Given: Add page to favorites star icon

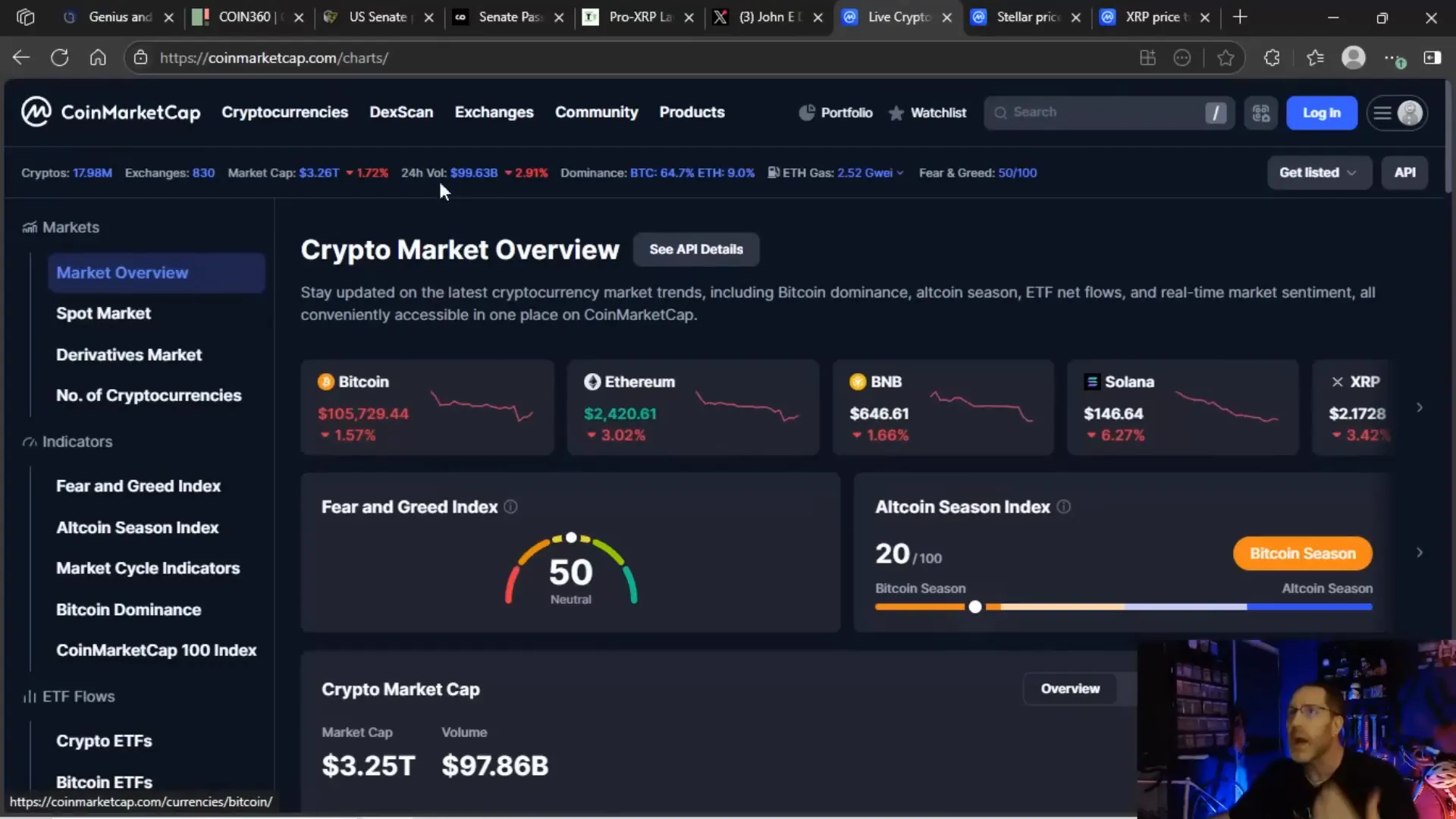Looking at the screenshot, I should pos(1225,58).
